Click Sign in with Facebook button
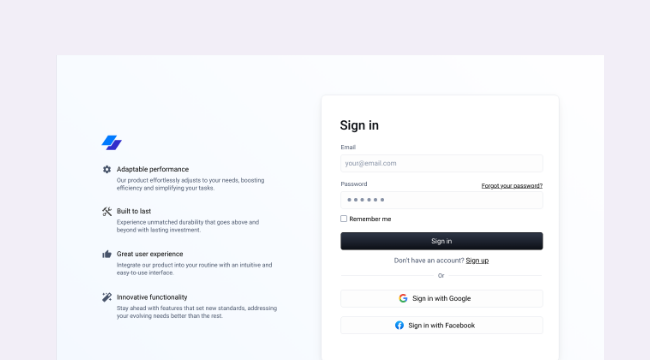Screen dimensions: 650x360 pyautogui.click(x=441, y=325)
